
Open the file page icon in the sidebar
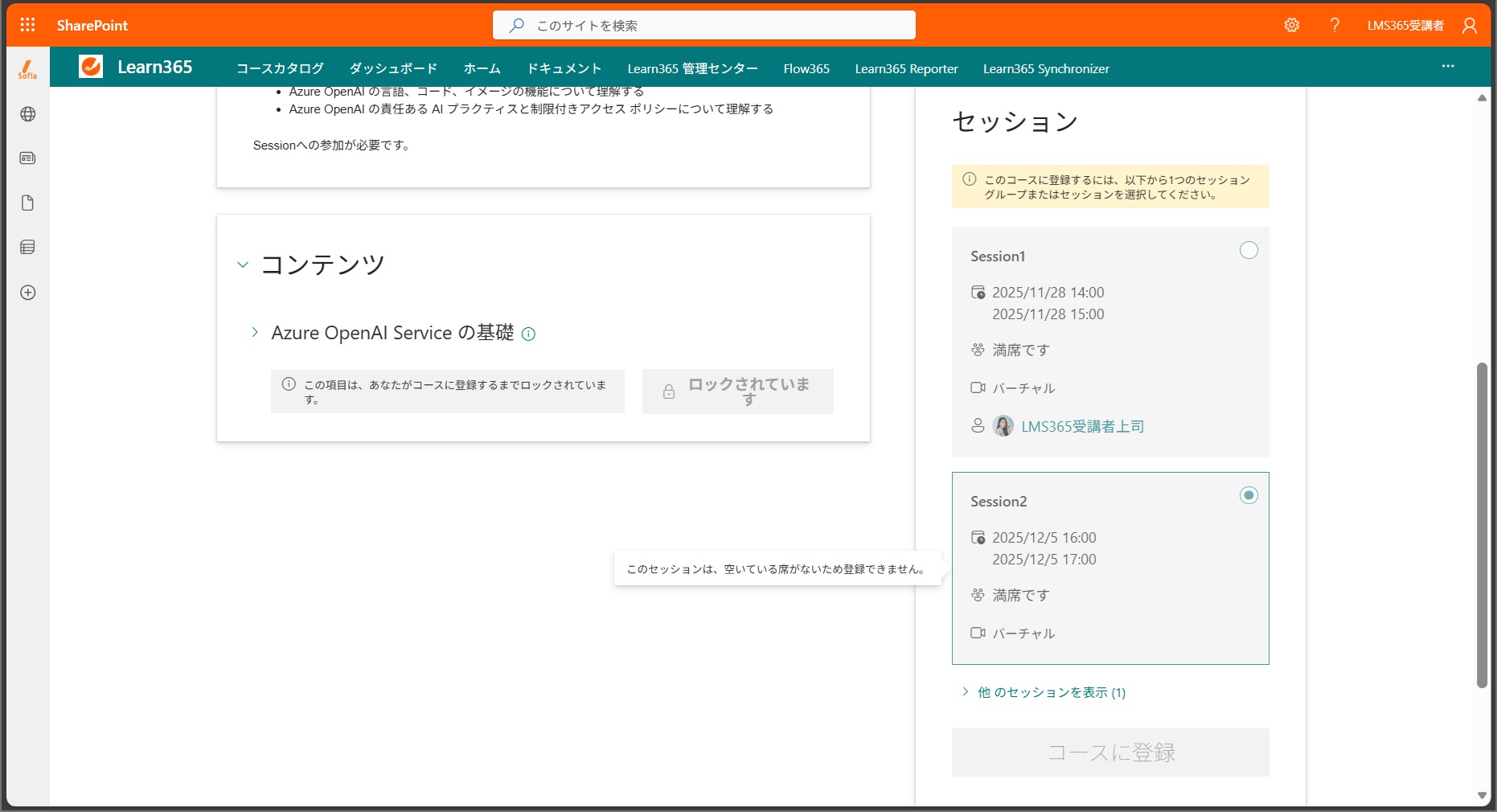27,203
